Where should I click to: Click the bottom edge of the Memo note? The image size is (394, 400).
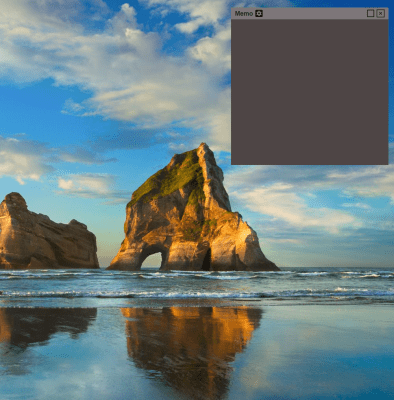click(x=310, y=164)
